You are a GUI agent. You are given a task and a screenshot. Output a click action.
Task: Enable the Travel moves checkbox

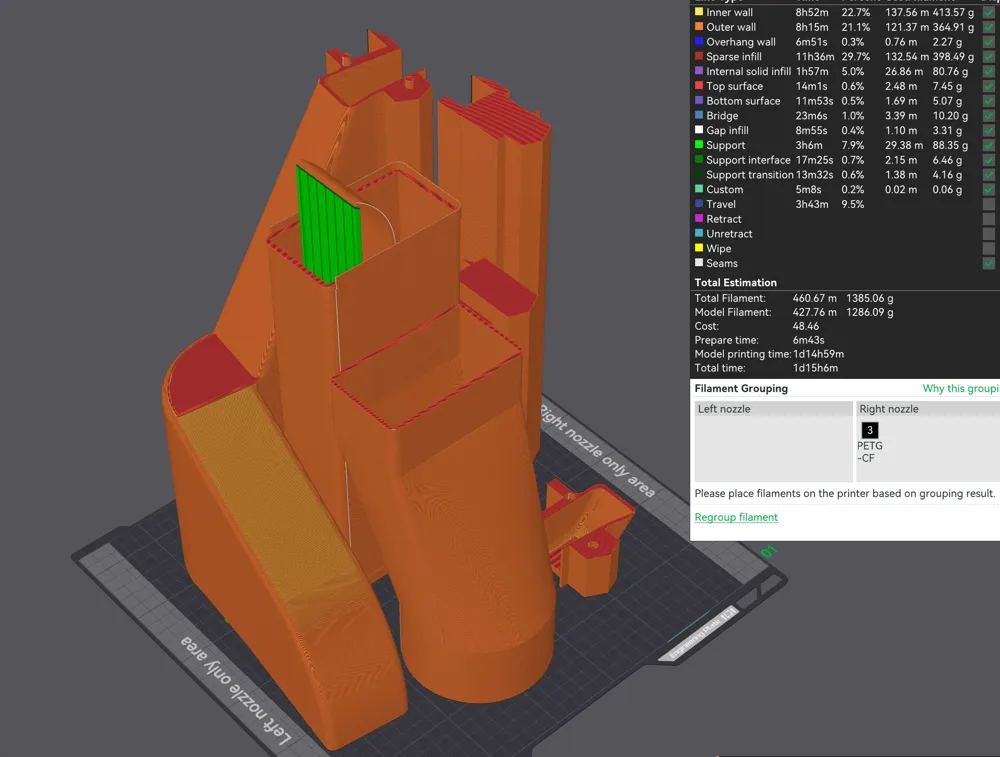[989, 204]
